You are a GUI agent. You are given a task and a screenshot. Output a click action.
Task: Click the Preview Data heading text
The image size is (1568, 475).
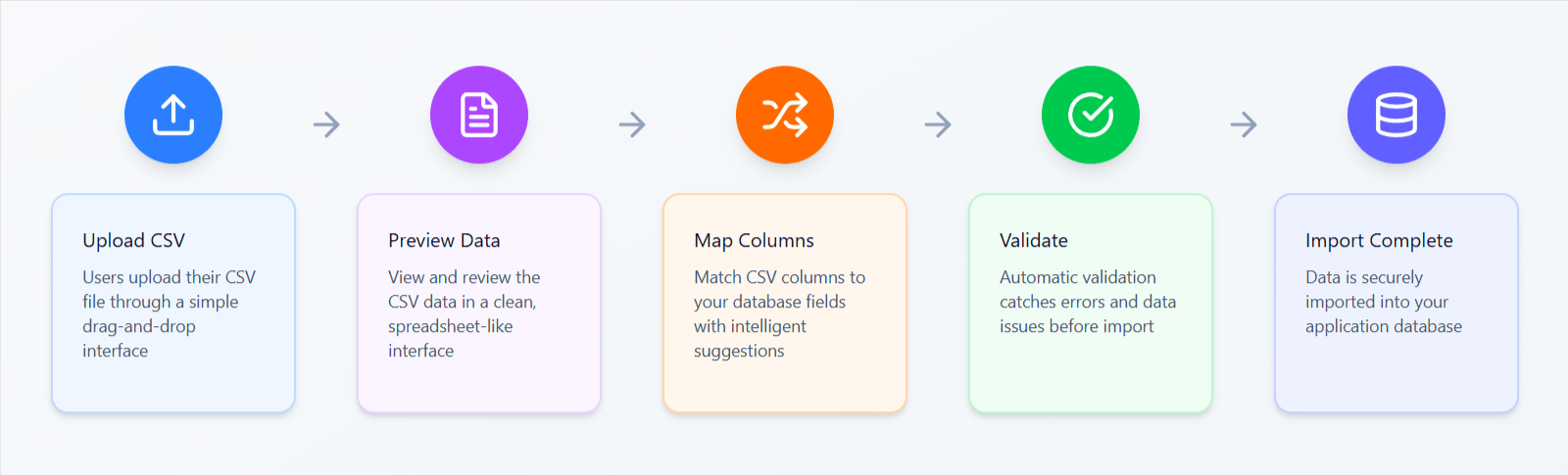pyautogui.click(x=444, y=241)
